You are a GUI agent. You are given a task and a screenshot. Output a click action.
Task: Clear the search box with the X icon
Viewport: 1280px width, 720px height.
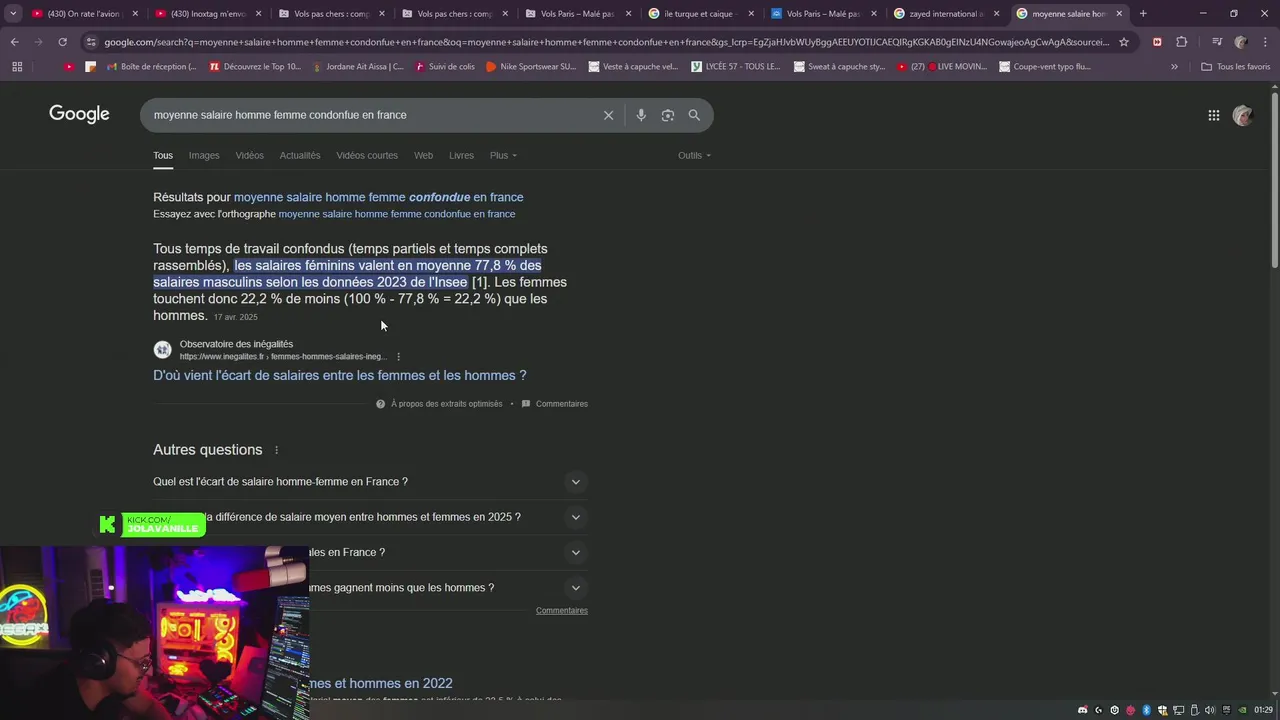(x=608, y=115)
